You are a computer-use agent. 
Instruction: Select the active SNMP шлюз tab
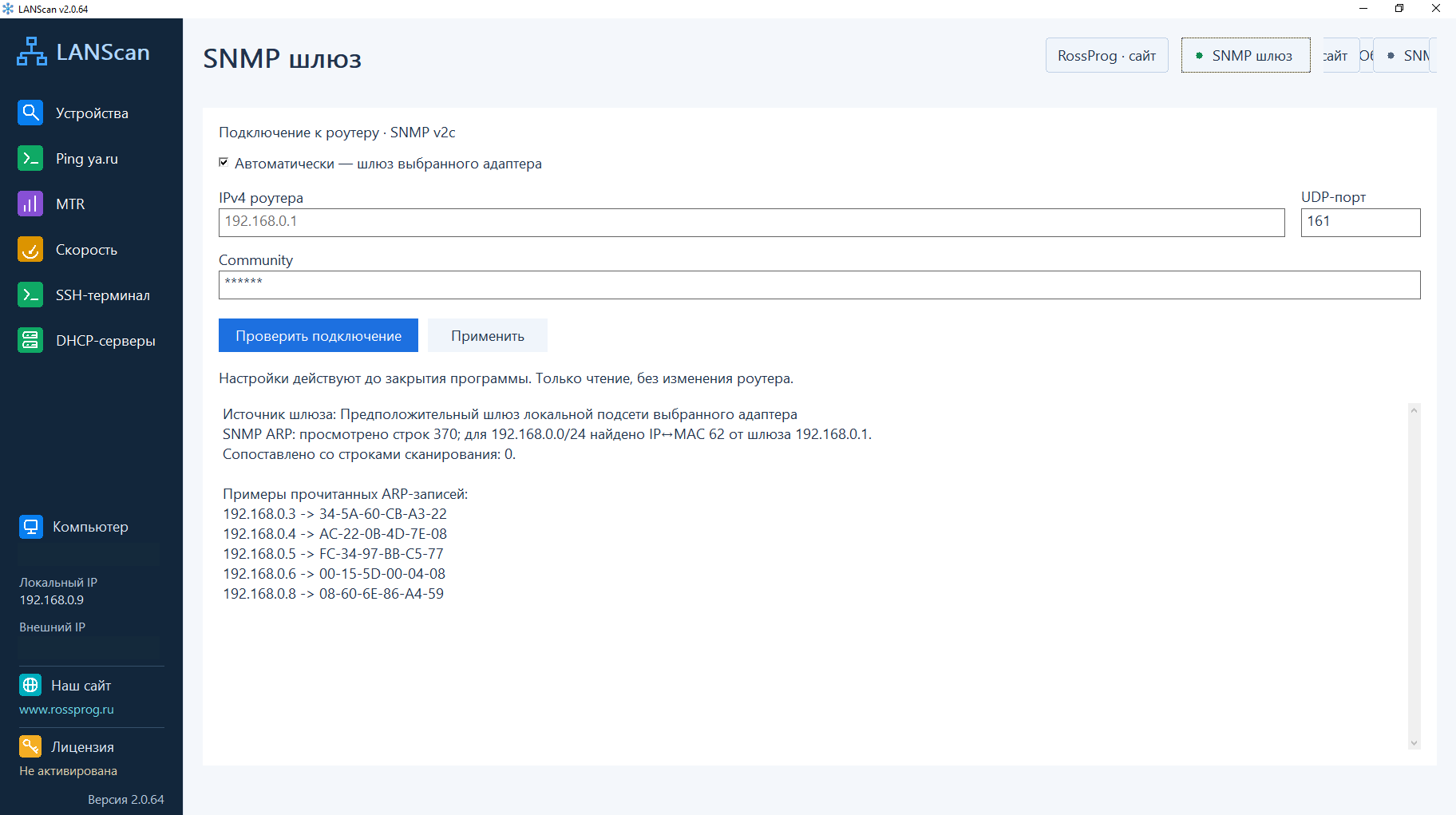click(1246, 55)
